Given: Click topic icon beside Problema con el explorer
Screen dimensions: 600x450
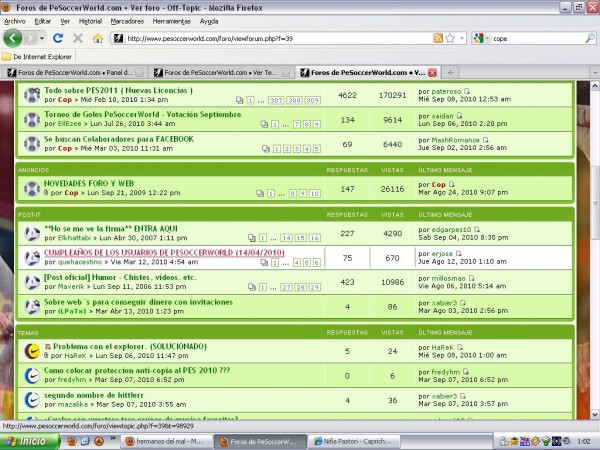Looking at the screenshot, I should (32, 351).
